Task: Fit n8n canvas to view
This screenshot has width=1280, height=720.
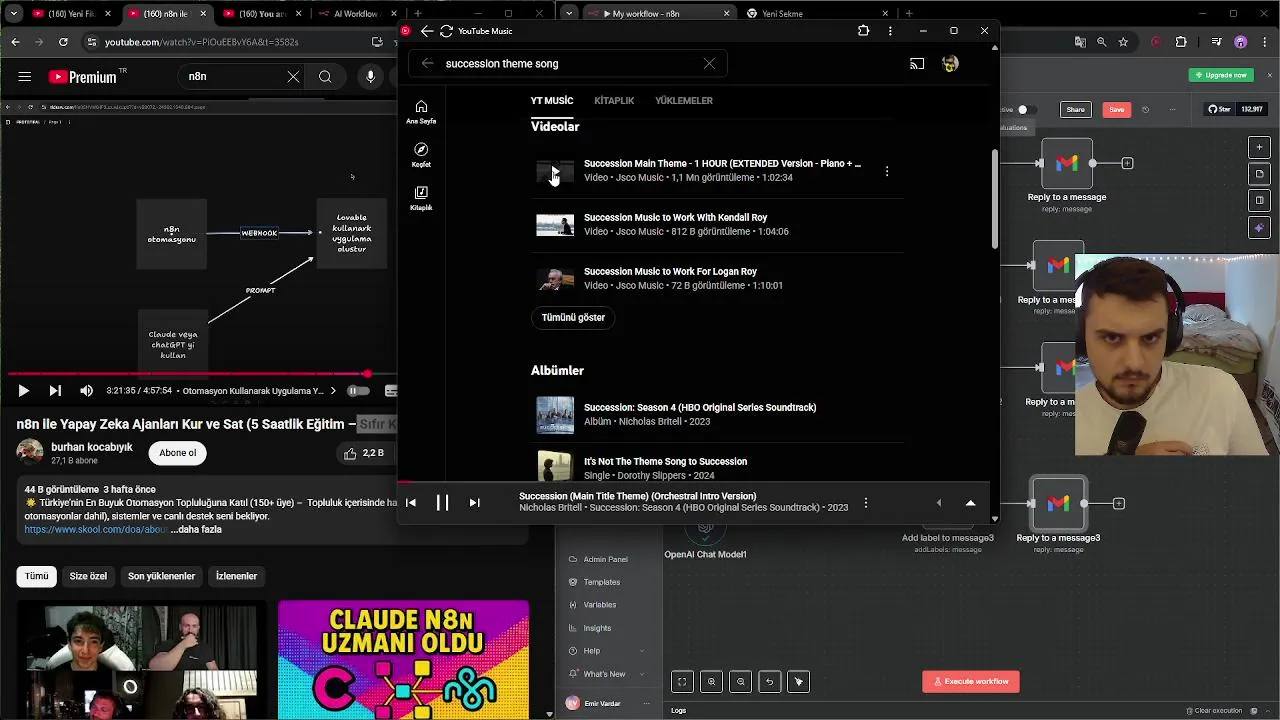Action: point(682,682)
